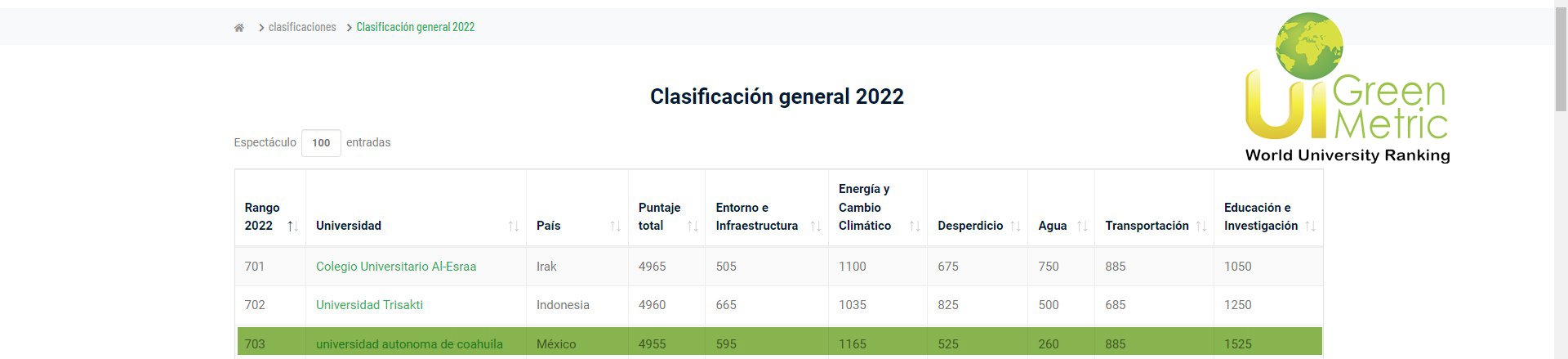This screenshot has height=359, width=1568.
Task: Open Clasificación general 2022 breadcrumb
Action: tap(415, 27)
